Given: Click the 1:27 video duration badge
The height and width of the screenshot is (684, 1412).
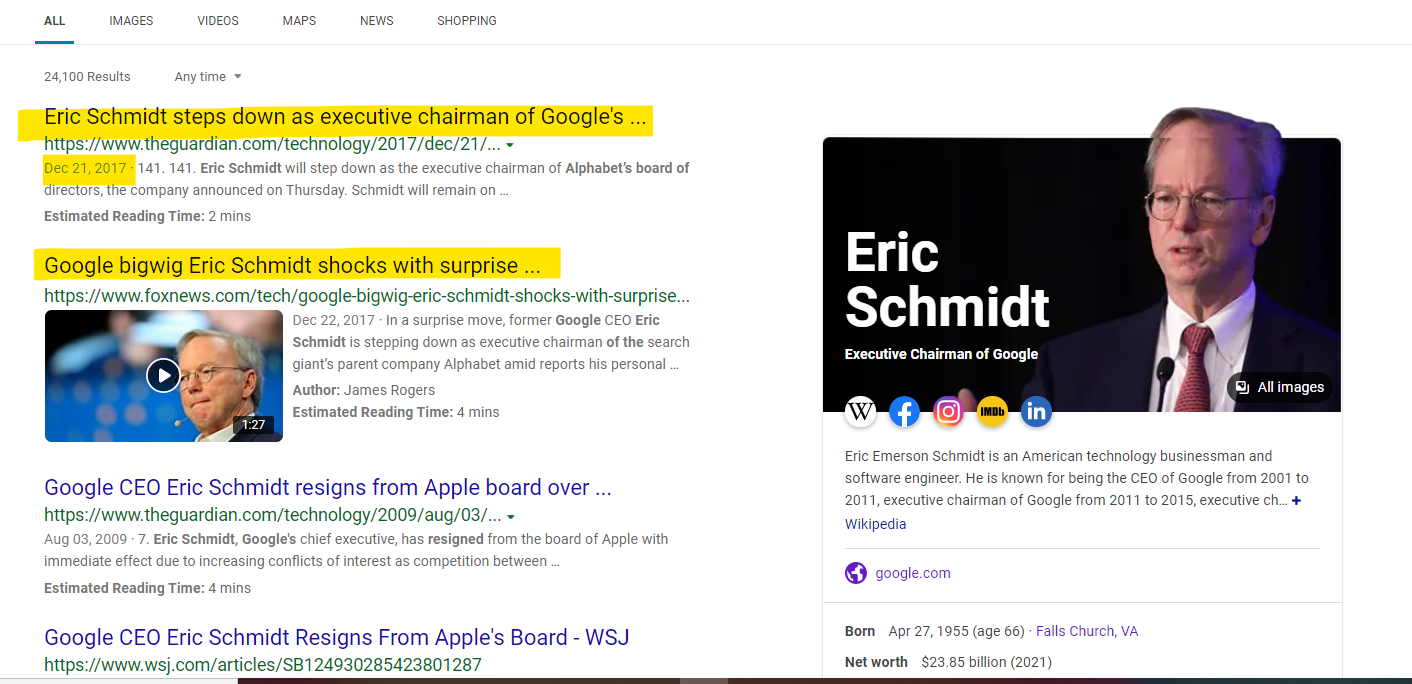Looking at the screenshot, I should [x=254, y=425].
